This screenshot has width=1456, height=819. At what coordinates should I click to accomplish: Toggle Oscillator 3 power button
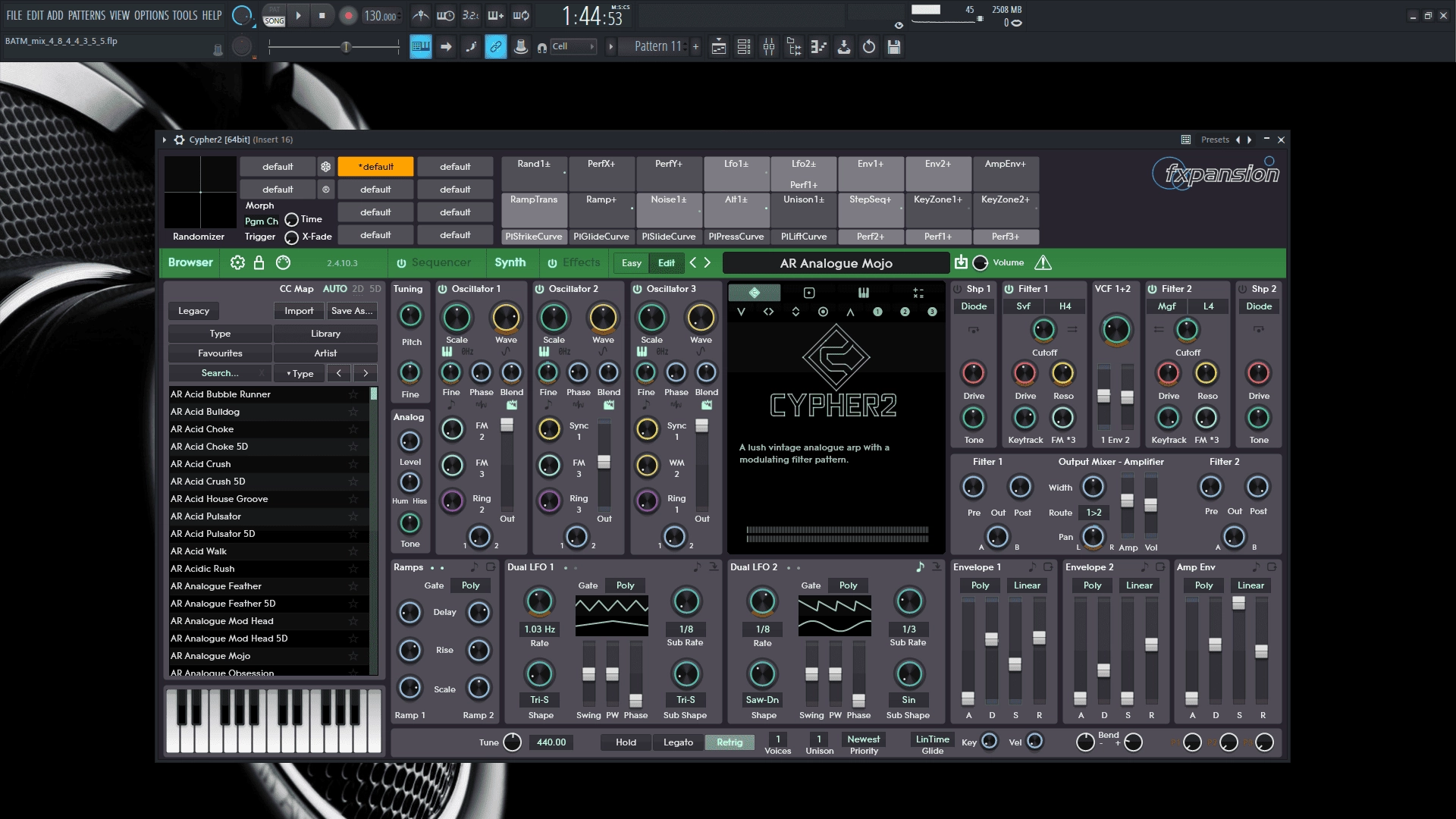pyautogui.click(x=637, y=289)
